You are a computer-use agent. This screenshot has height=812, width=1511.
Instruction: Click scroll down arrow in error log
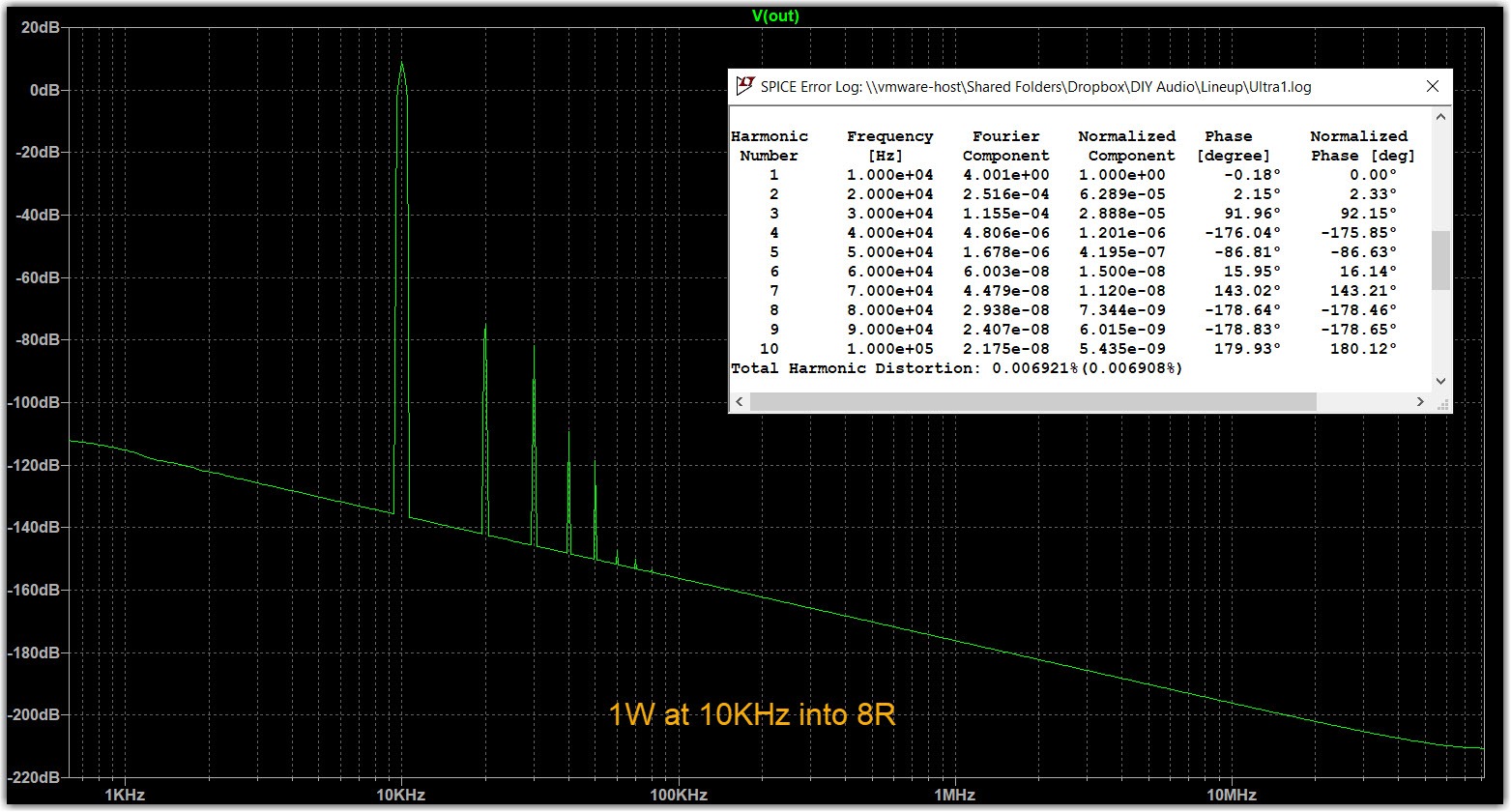(x=1440, y=381)
